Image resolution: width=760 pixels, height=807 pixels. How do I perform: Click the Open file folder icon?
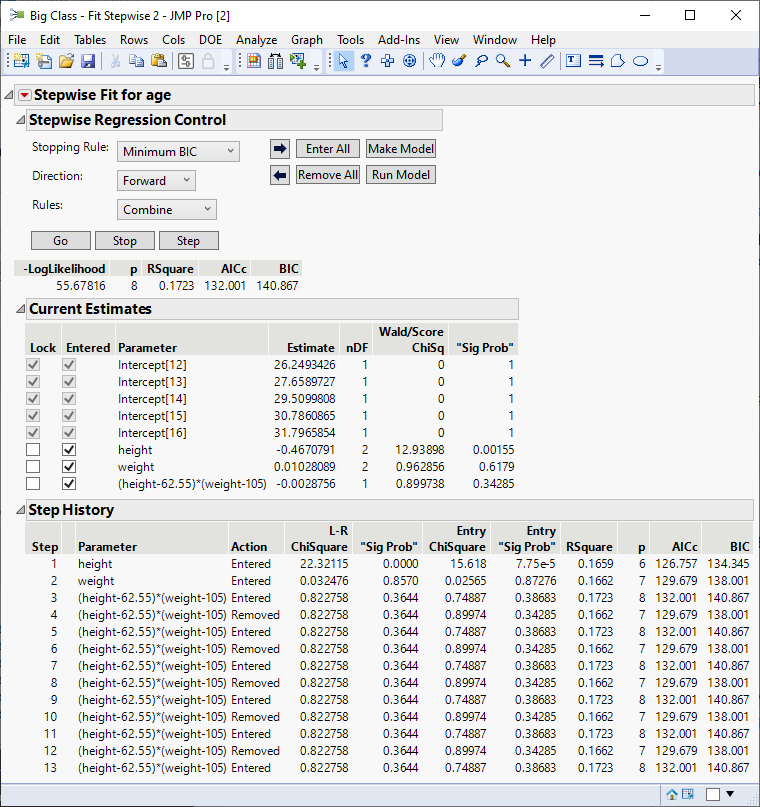coord(66,61)
